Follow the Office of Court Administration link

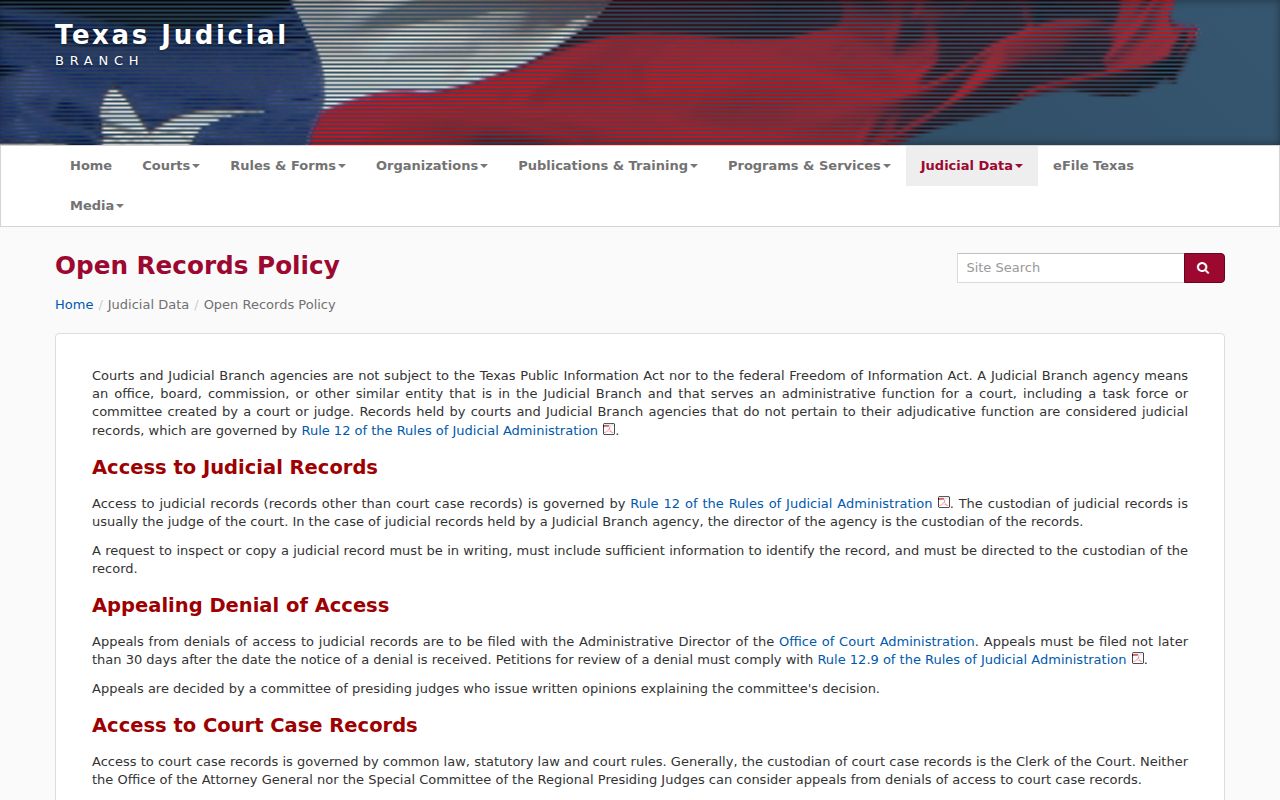tap(876, 642)
